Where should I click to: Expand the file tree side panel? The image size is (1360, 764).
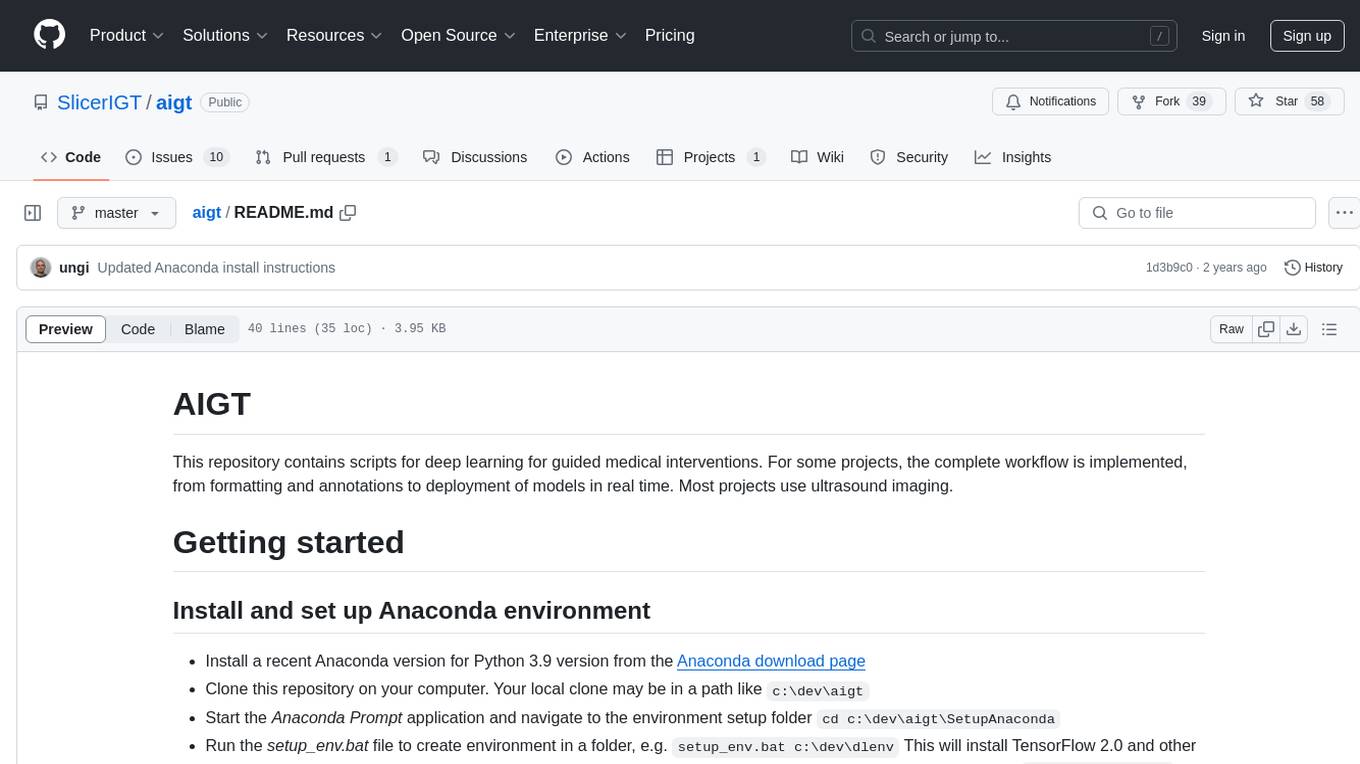33,213
